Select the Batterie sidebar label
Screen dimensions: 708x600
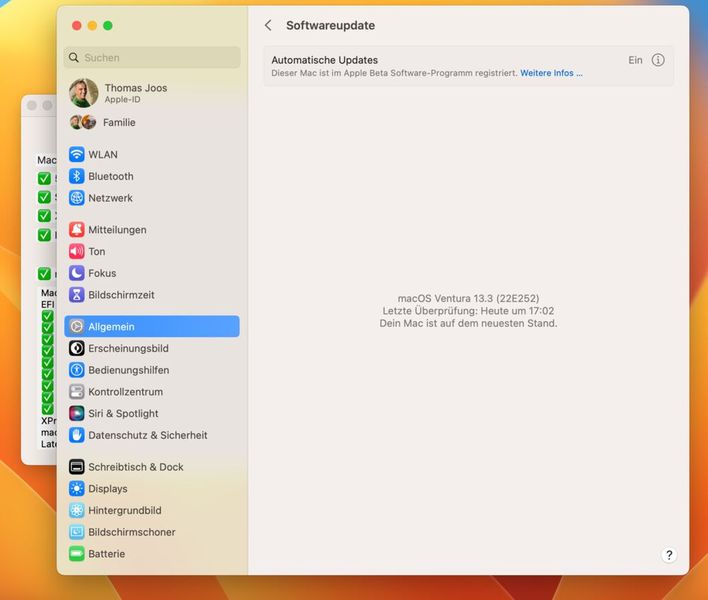point(107,553)
